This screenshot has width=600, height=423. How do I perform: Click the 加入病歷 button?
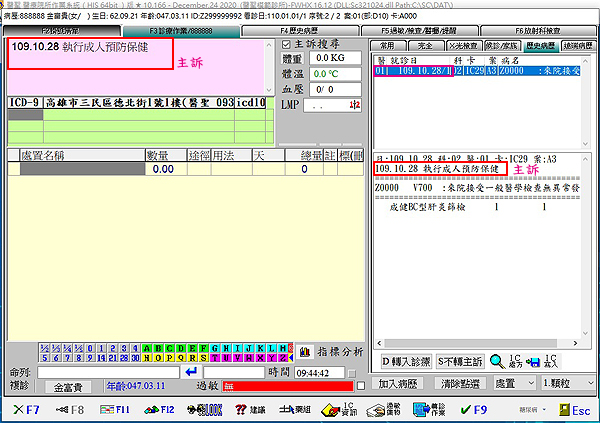400,384
